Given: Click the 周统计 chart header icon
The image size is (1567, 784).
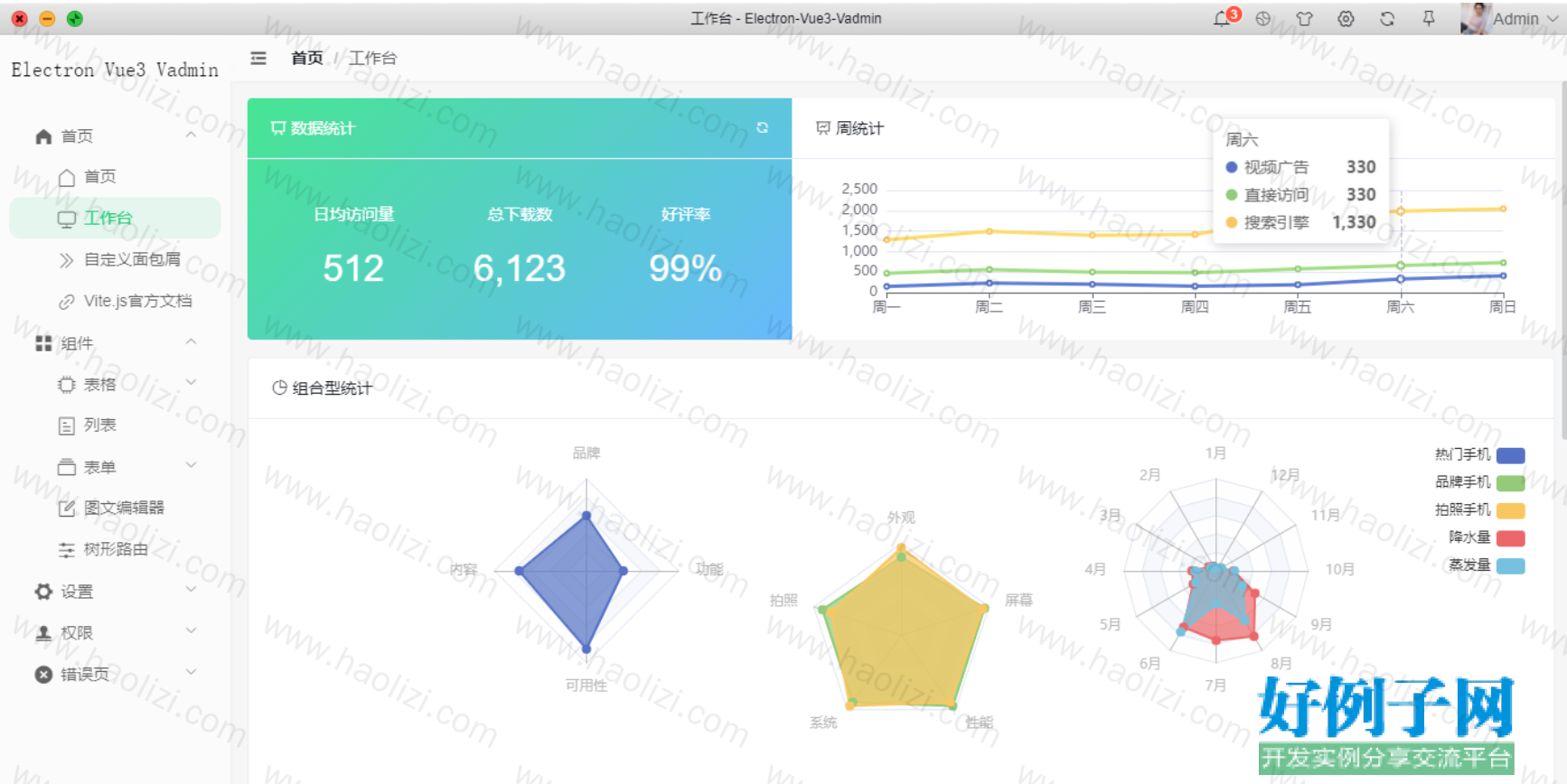Looking at the screenshot, I should coord(823,128).
